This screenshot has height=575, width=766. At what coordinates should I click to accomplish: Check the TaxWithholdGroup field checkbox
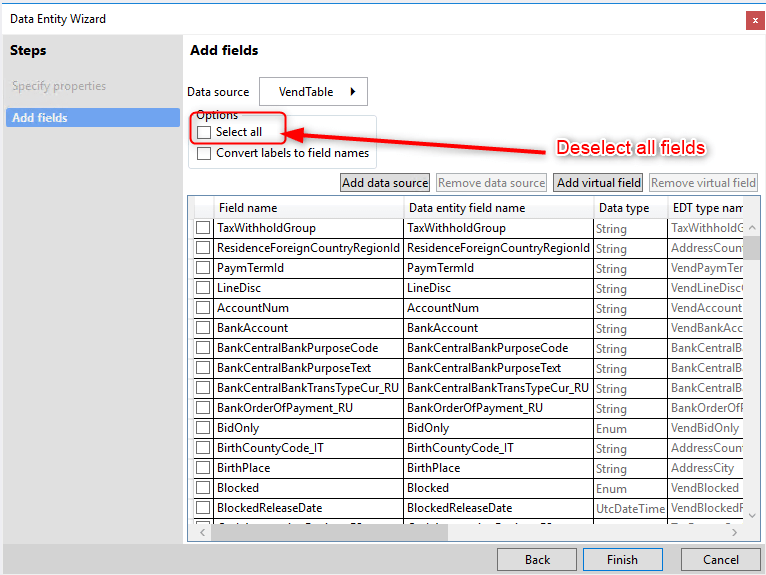point(203,228)
